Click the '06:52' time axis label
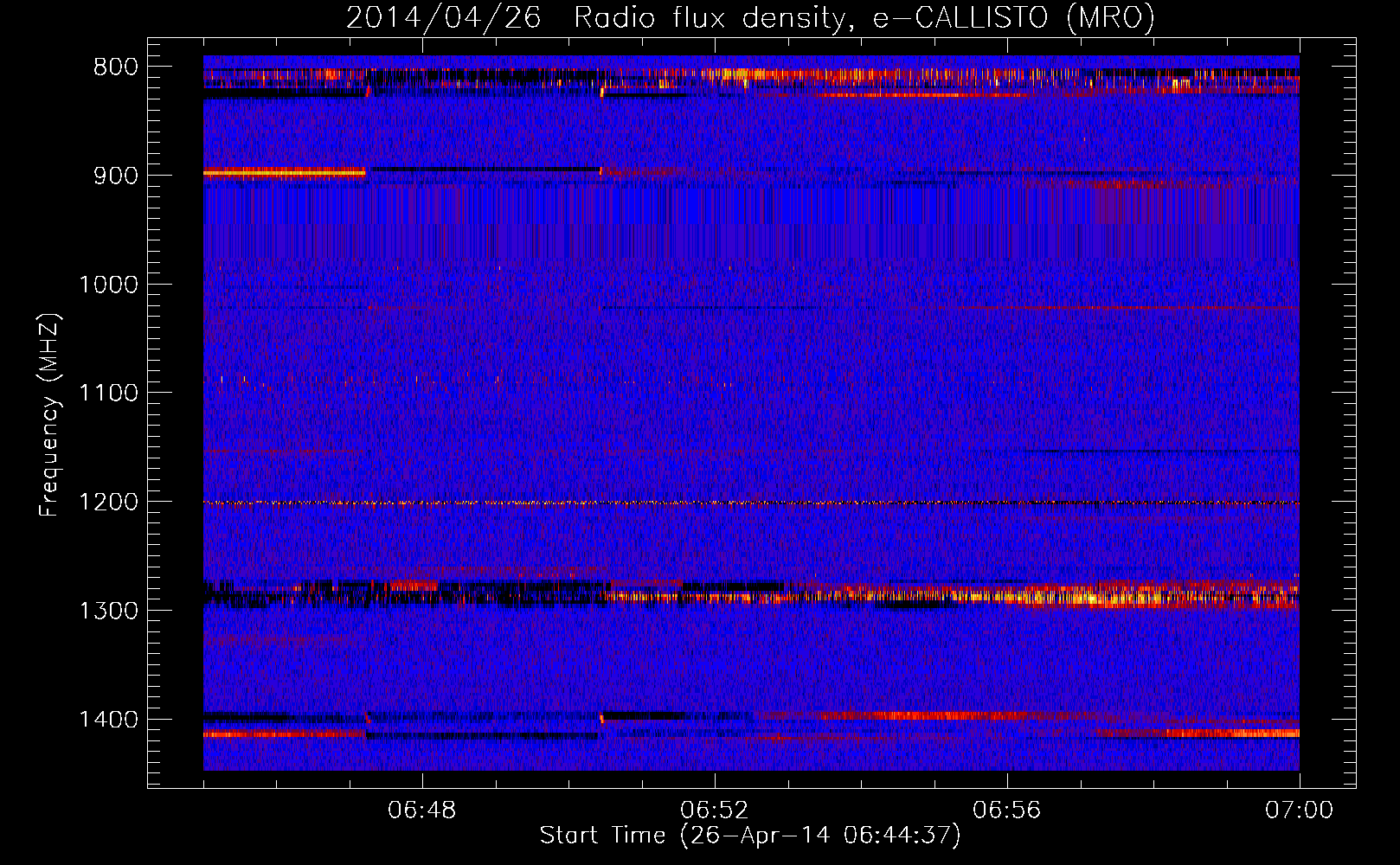Viewport: 1400px width, 865px height. 714,811
